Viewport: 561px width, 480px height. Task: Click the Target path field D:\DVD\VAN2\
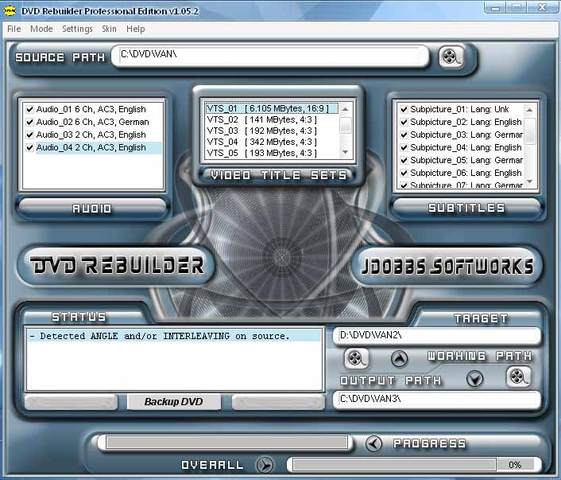436,336
